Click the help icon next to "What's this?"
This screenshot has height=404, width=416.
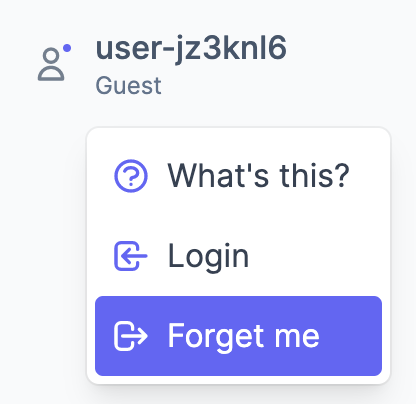click(131, 176)
